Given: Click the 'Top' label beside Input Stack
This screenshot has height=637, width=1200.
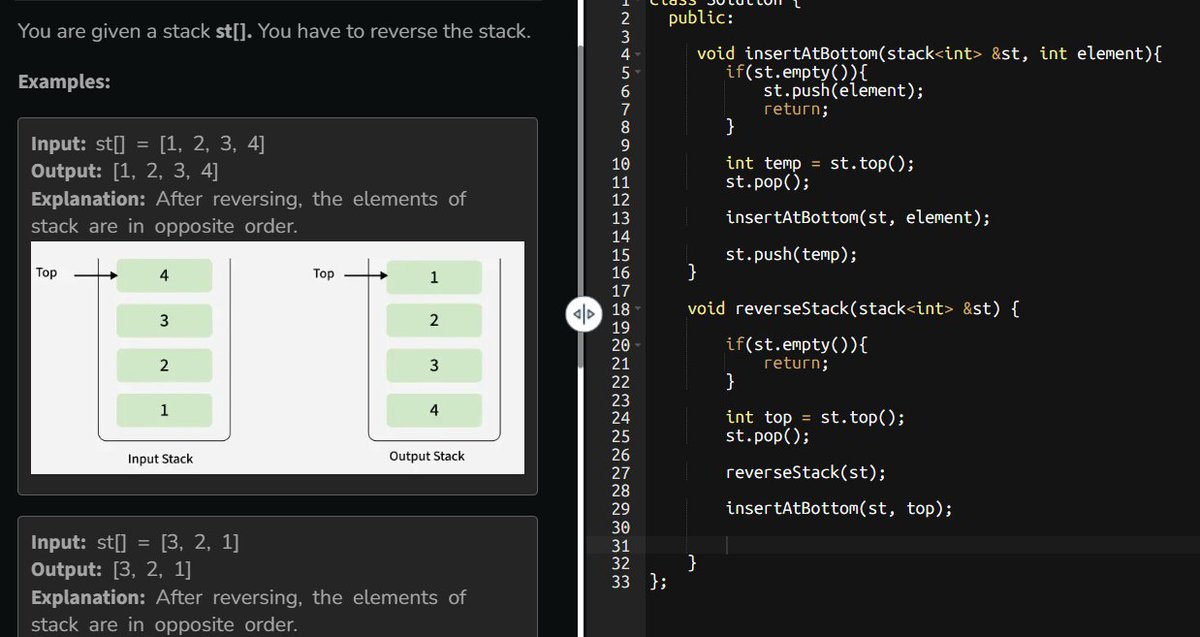Looking at the screenshot, I should [46, 272].
